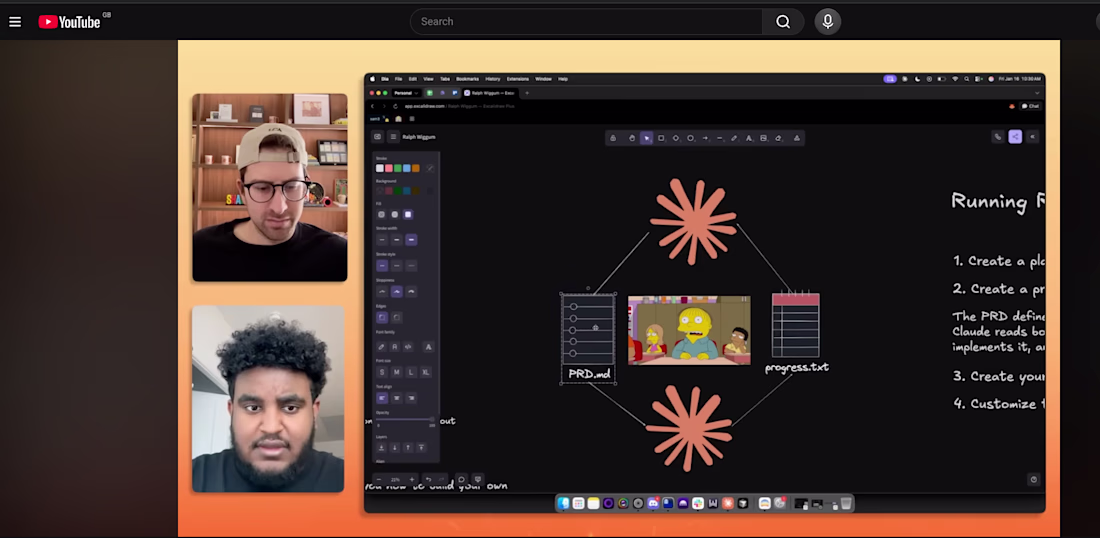Select the Diamond shape tool
This screenshot has width=1100, height=538.
coord(676,138)
